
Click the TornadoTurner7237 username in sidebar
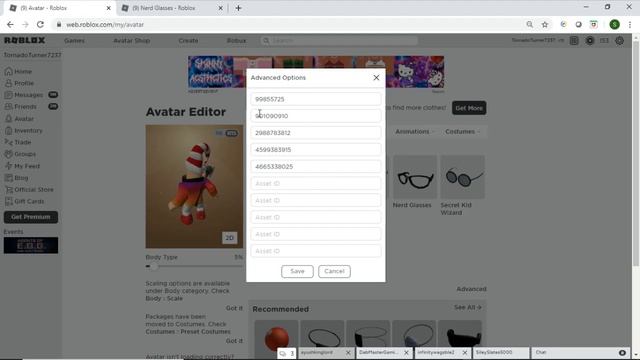[32, 55]
